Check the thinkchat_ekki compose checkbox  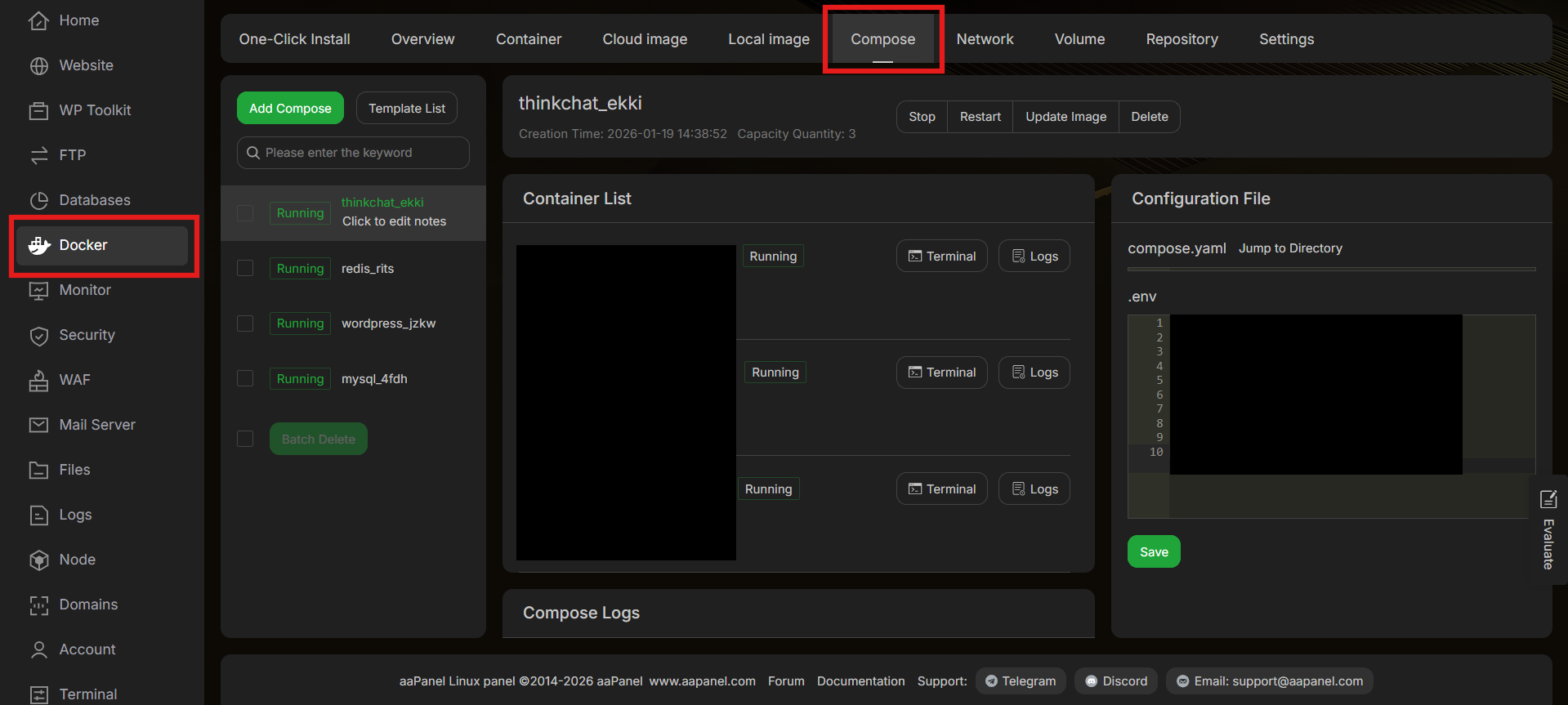click(x=245, y=213)
